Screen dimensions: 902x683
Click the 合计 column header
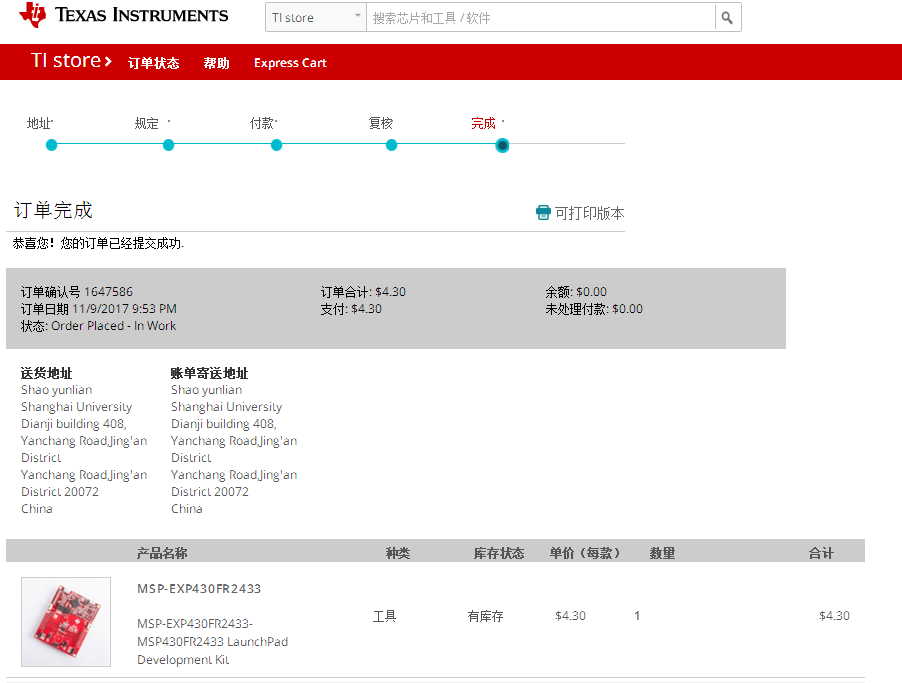[821, 553]
